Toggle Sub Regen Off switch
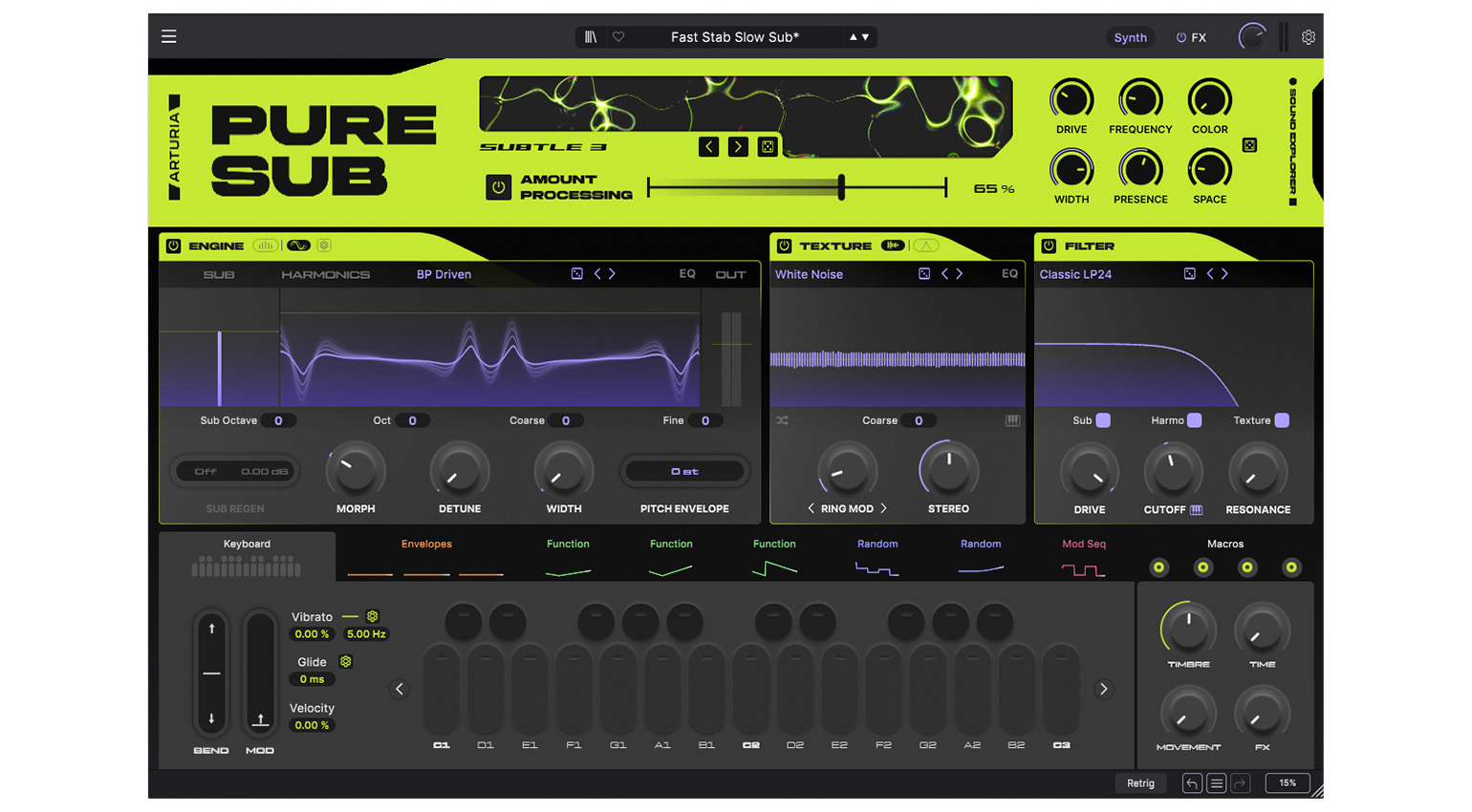Viewport: 1472px width, 812px height. pyautogui.click(x=206, y=471)
